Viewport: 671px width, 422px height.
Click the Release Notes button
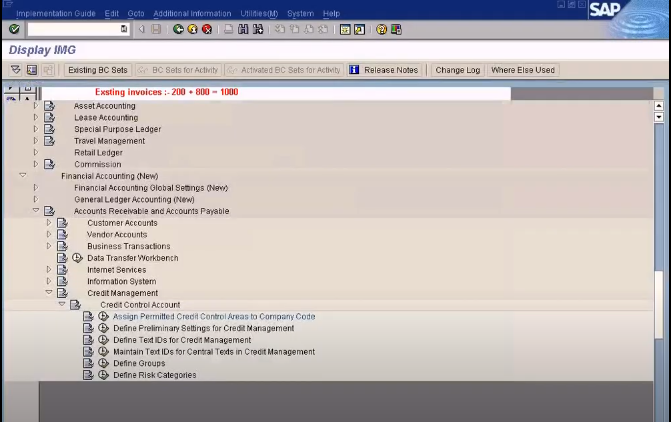click(x=384, y=70)
